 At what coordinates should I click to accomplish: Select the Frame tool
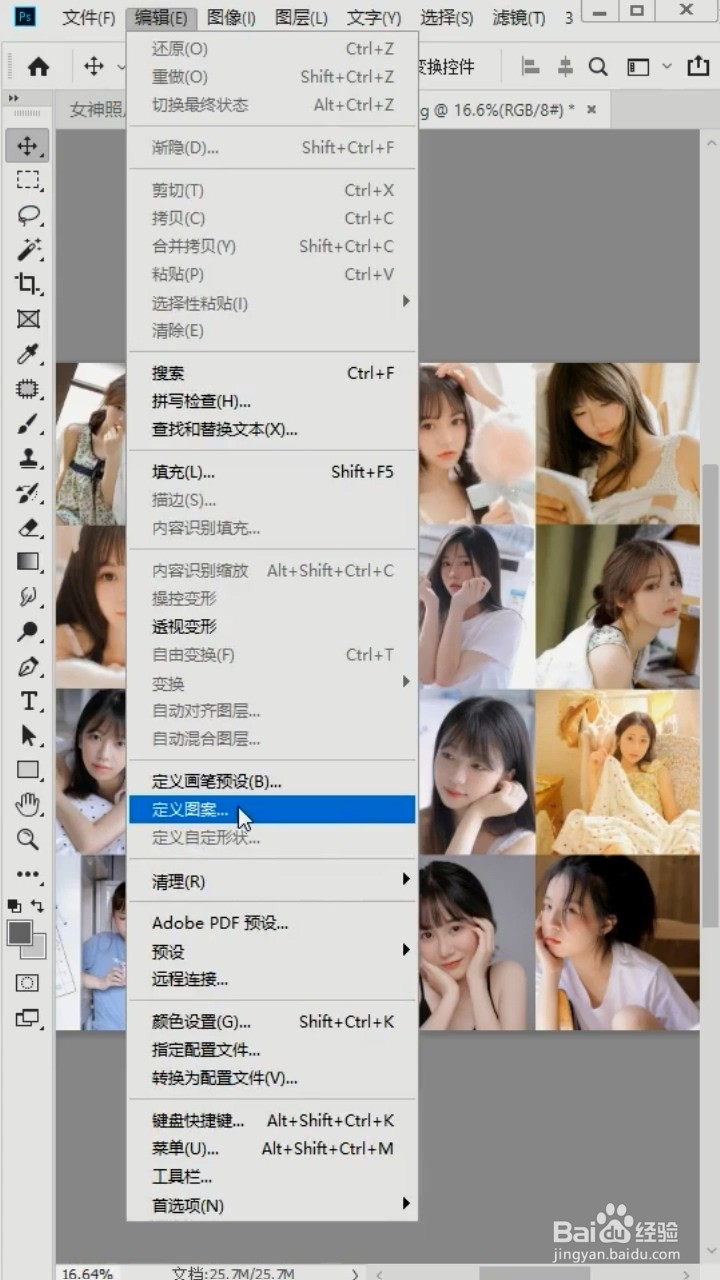coord(27,319)
